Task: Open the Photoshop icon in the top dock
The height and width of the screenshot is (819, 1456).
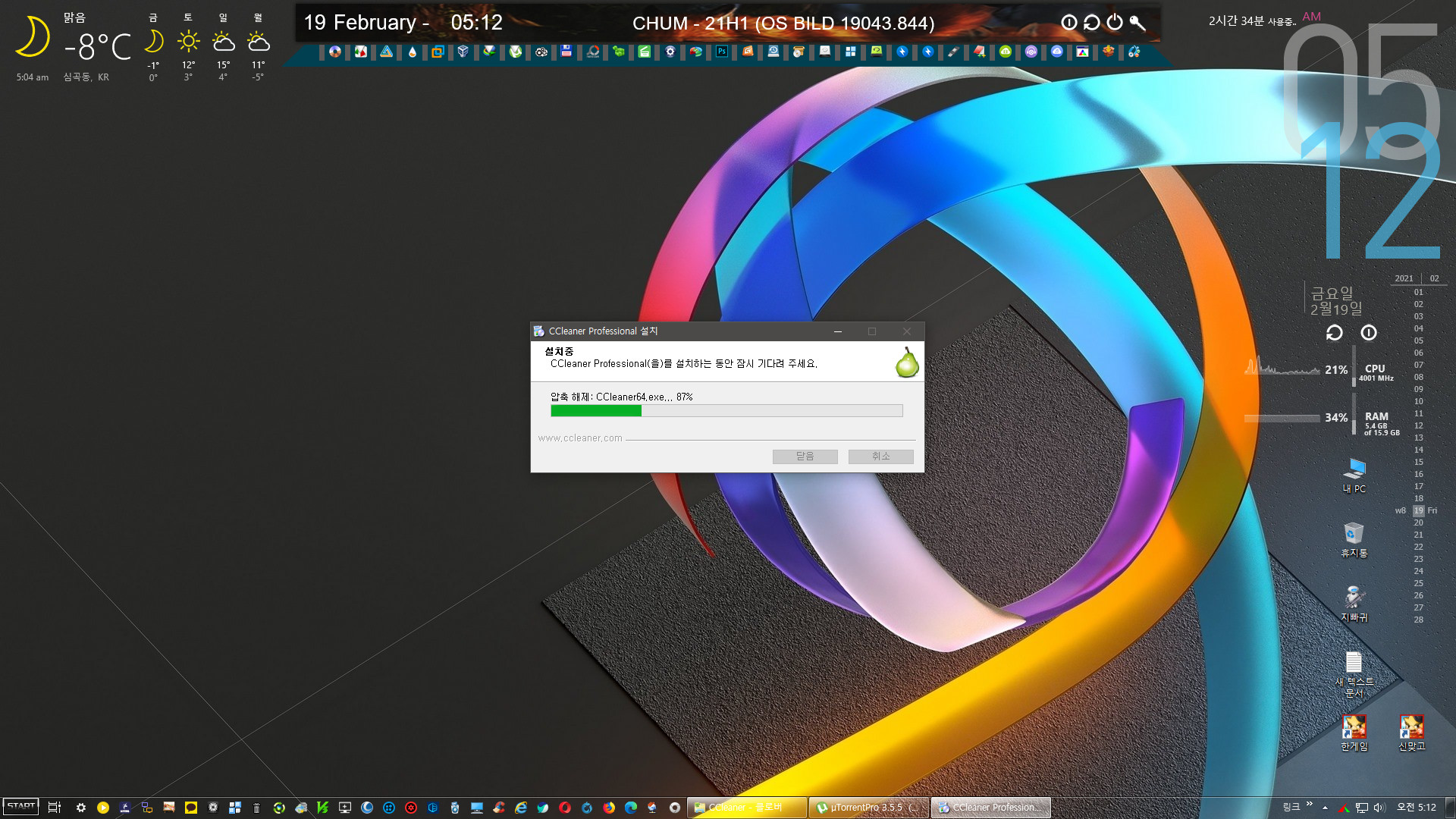Action: (x=721, y=52)
